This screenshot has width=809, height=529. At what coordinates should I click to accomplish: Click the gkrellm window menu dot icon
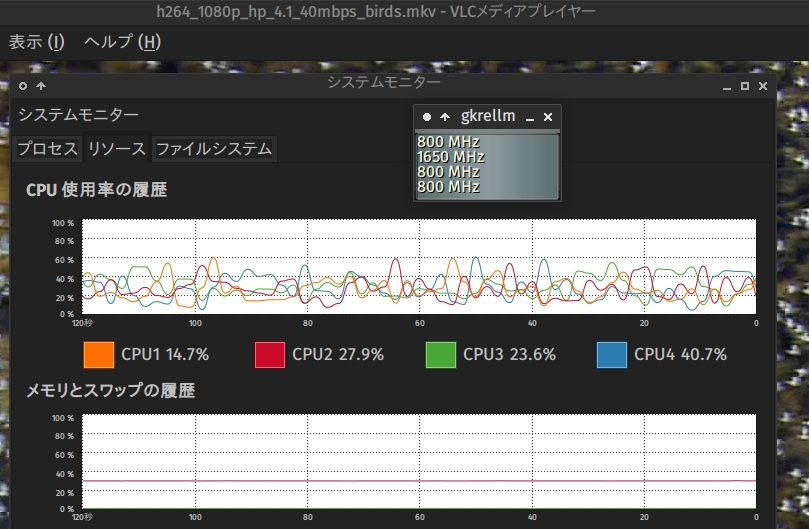click(x=427, y=117)
